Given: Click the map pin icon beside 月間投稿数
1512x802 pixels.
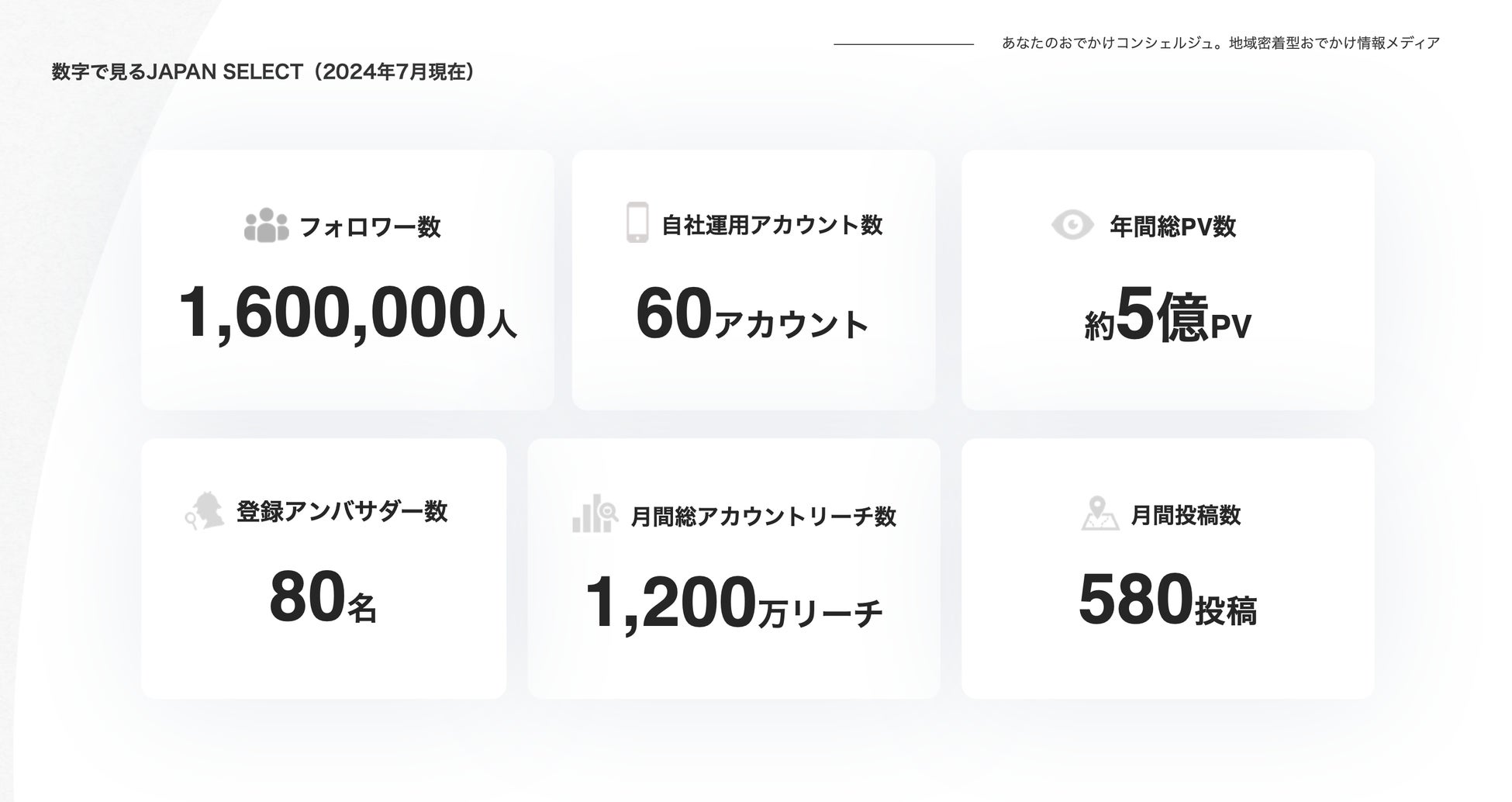Looking at the screenshot, I should (1099, 513).
